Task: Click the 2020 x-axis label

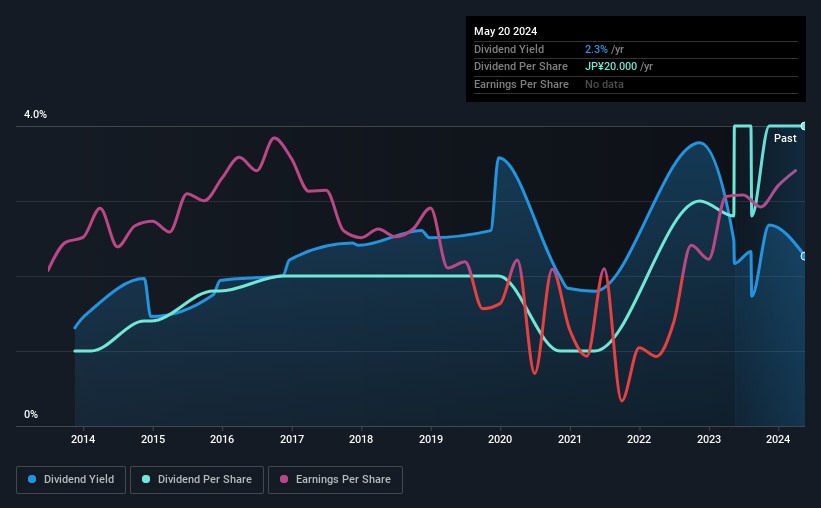Action: [x=500, y=439]
